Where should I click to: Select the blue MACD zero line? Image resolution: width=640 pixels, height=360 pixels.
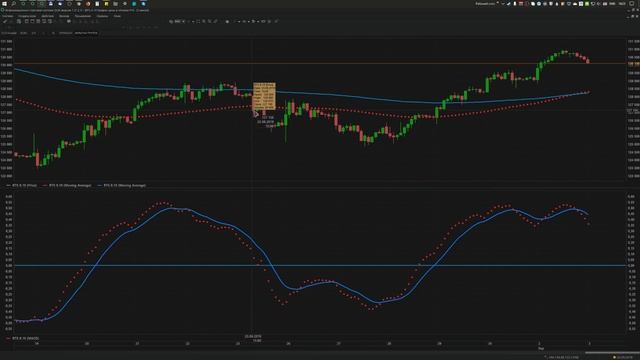tap(320, 266)
